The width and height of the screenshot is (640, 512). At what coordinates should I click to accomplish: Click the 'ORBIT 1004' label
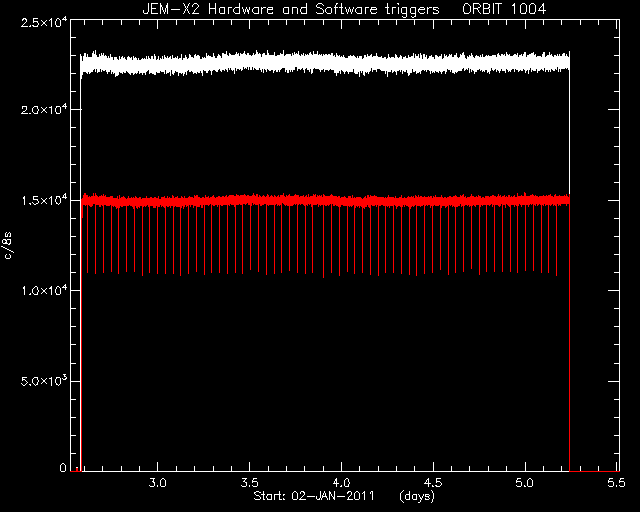tap(504, 9)
